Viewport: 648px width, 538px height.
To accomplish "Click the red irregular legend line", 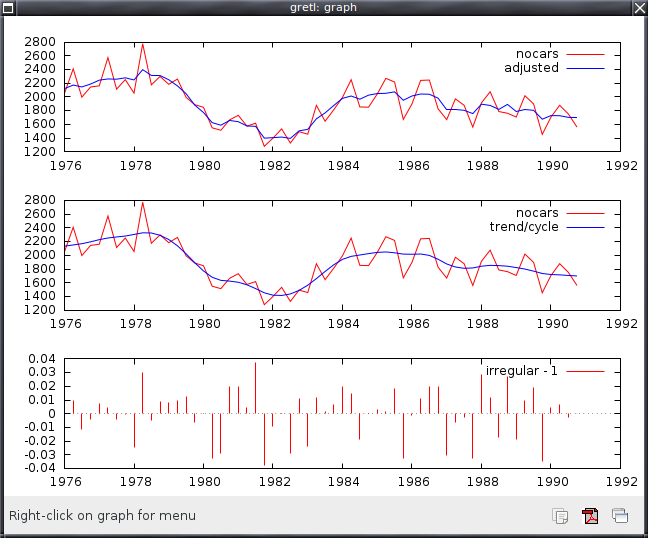I will [x=586, y=371].
